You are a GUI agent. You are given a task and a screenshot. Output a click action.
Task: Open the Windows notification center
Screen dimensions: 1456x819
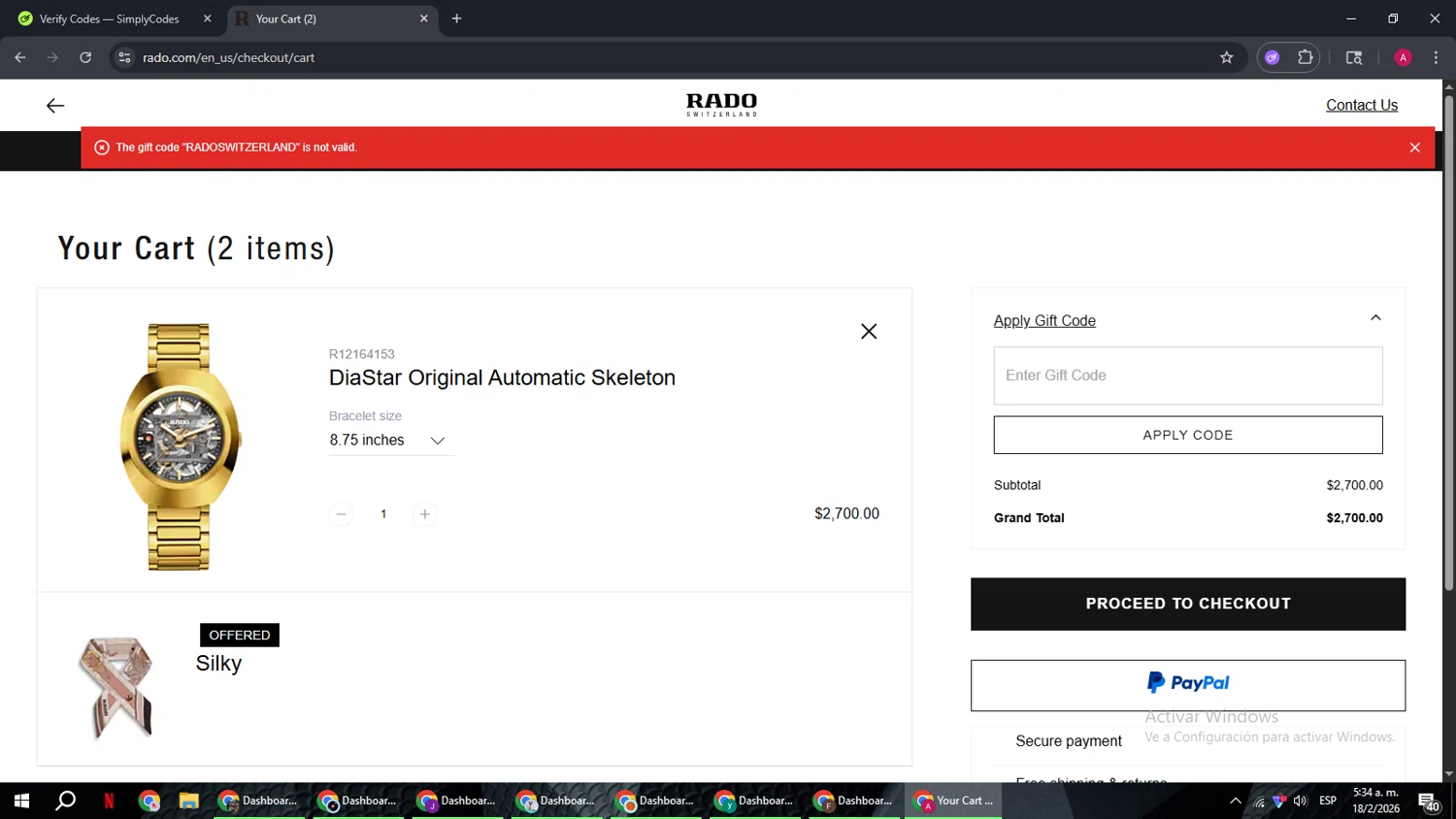click(1429, 802)
